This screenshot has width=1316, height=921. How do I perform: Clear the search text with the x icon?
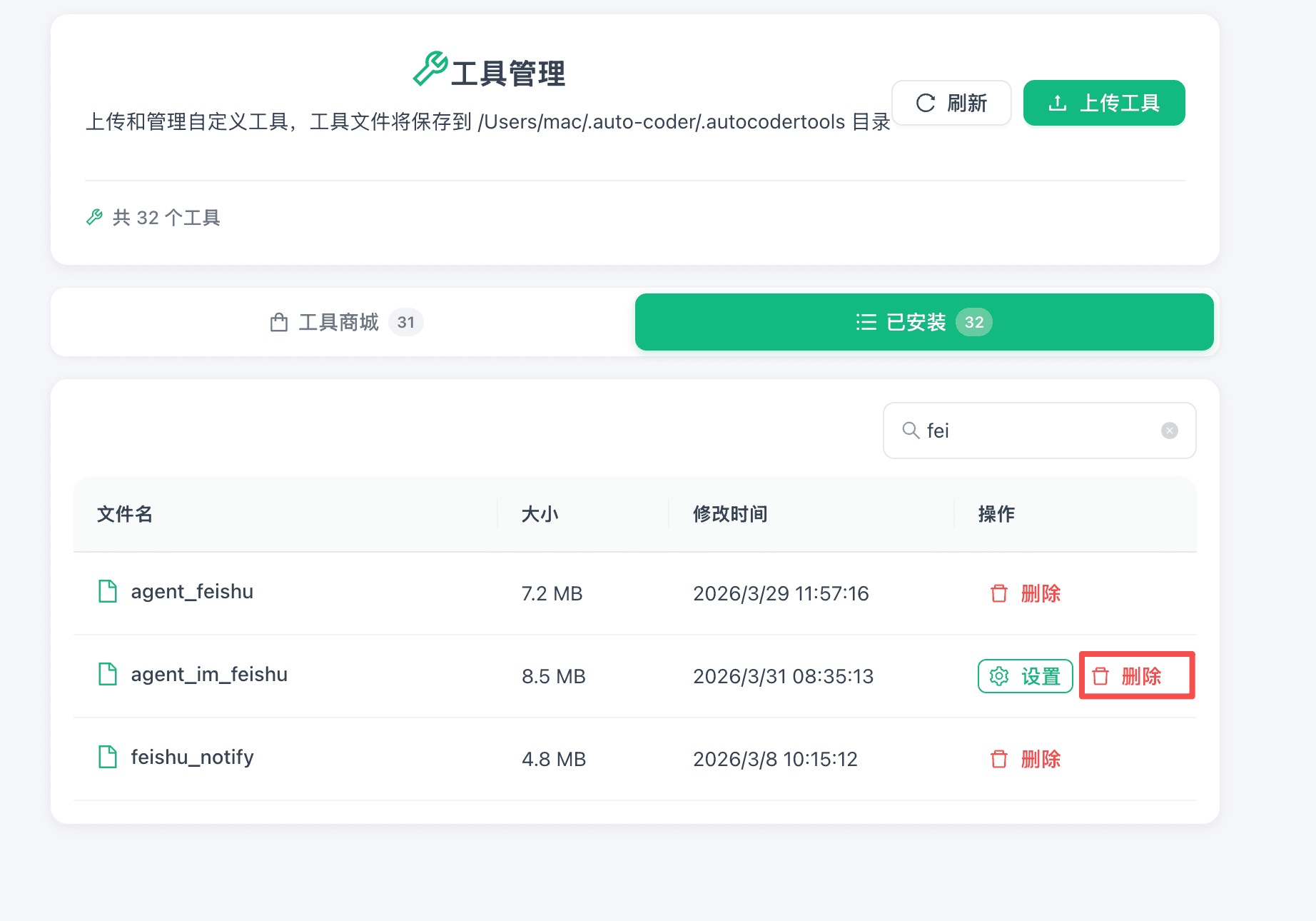[x=1169, y=431]
